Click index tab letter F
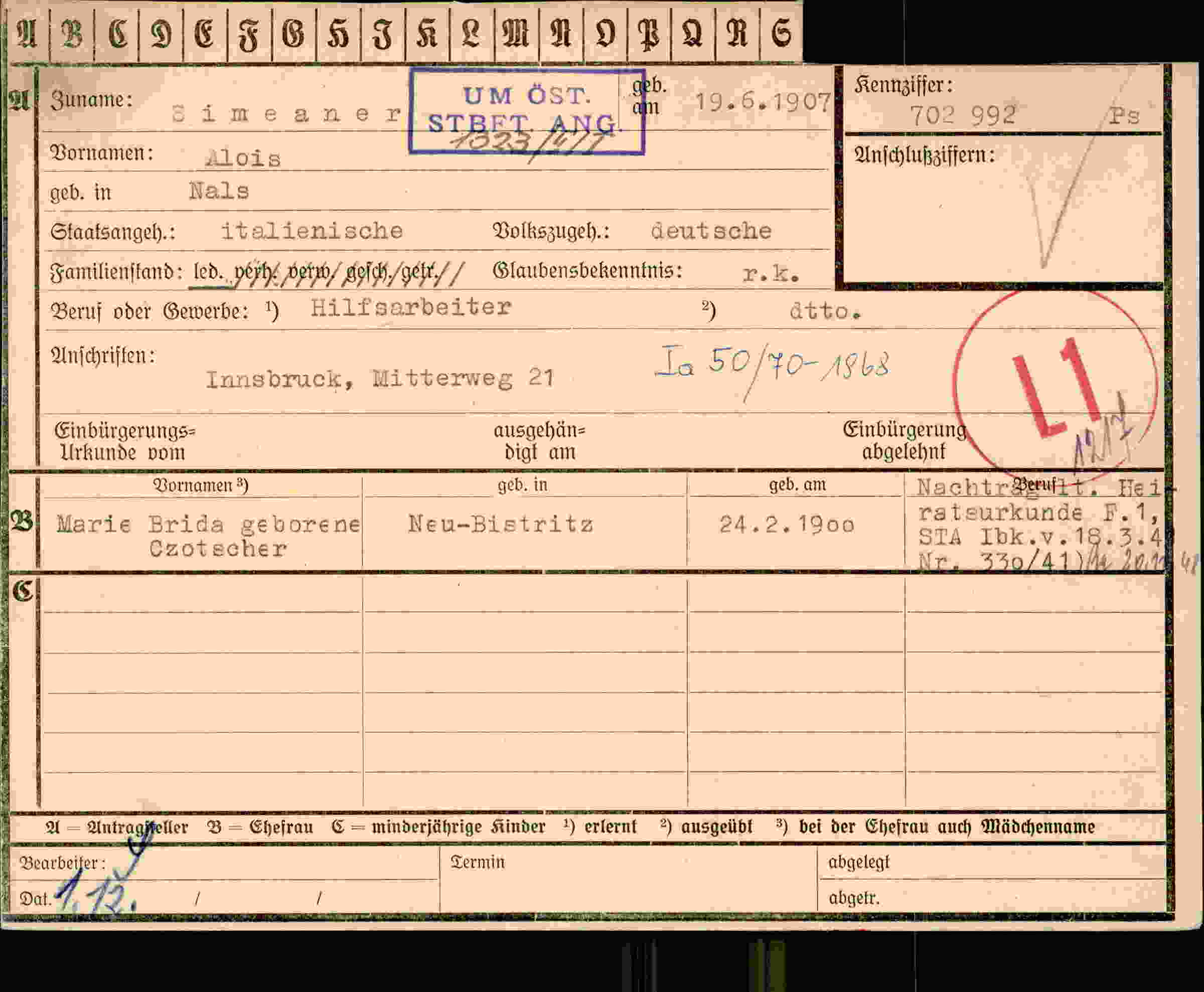The height and width of the screenshot is (992, 1204). coord(249,34)
